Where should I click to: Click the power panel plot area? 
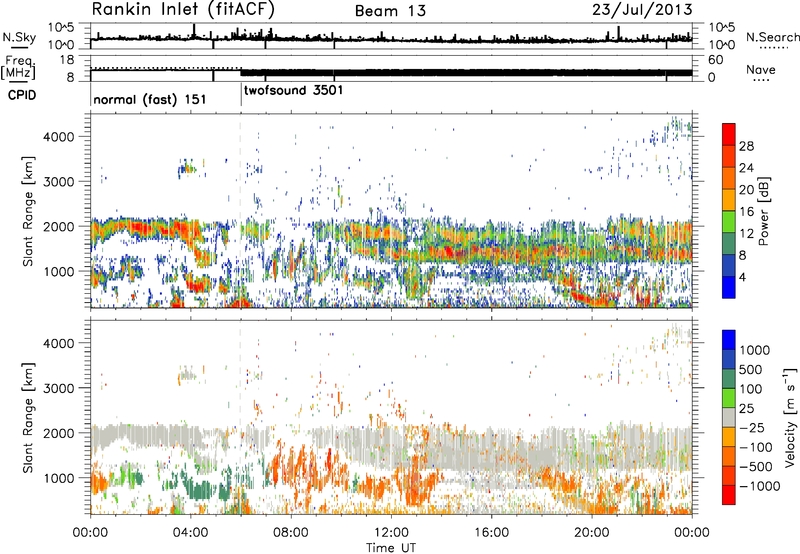click(391, 211)
